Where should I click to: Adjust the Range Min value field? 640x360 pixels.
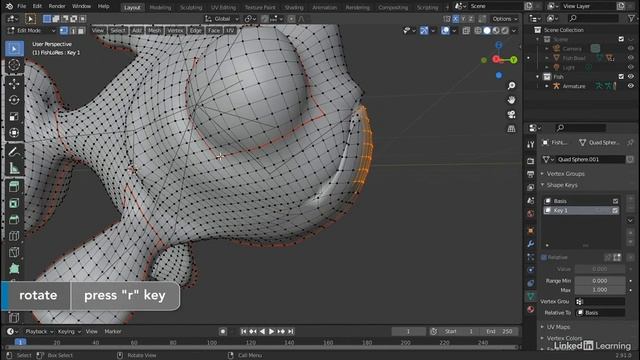click(600, 281)
